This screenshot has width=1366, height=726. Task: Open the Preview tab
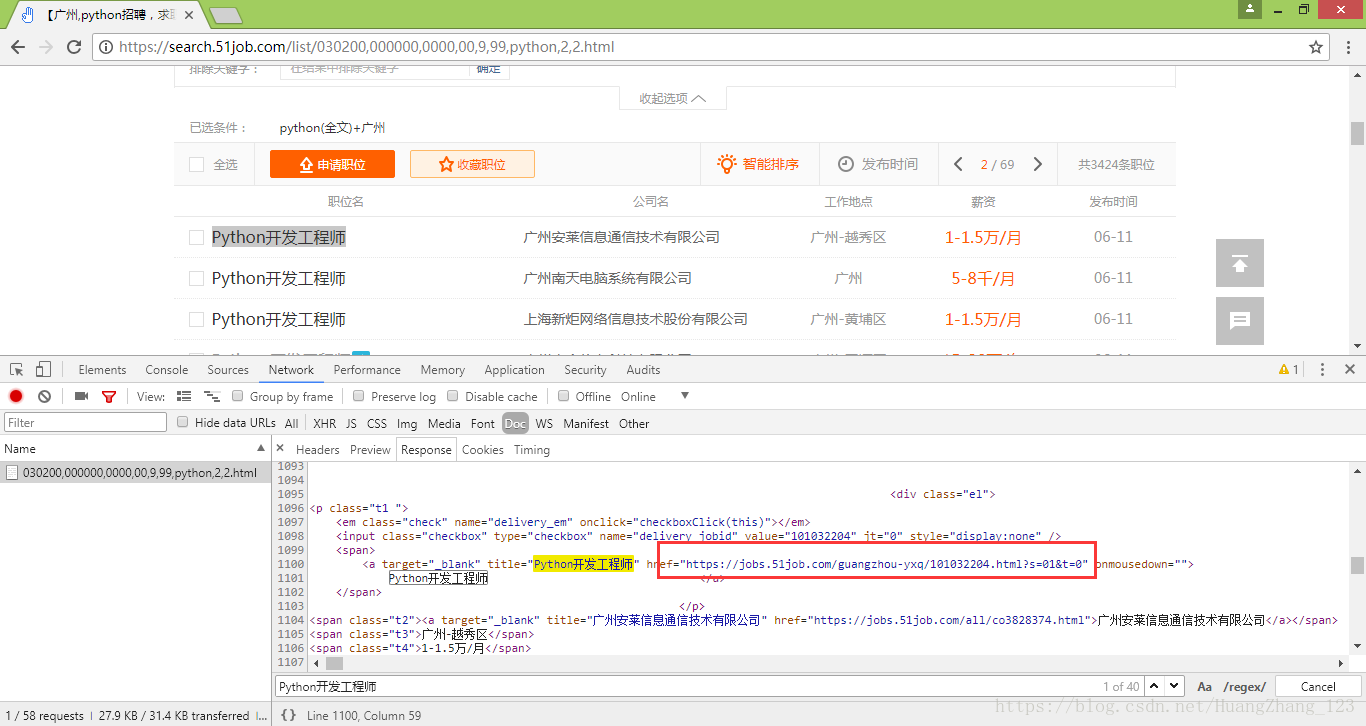point(370,450)
